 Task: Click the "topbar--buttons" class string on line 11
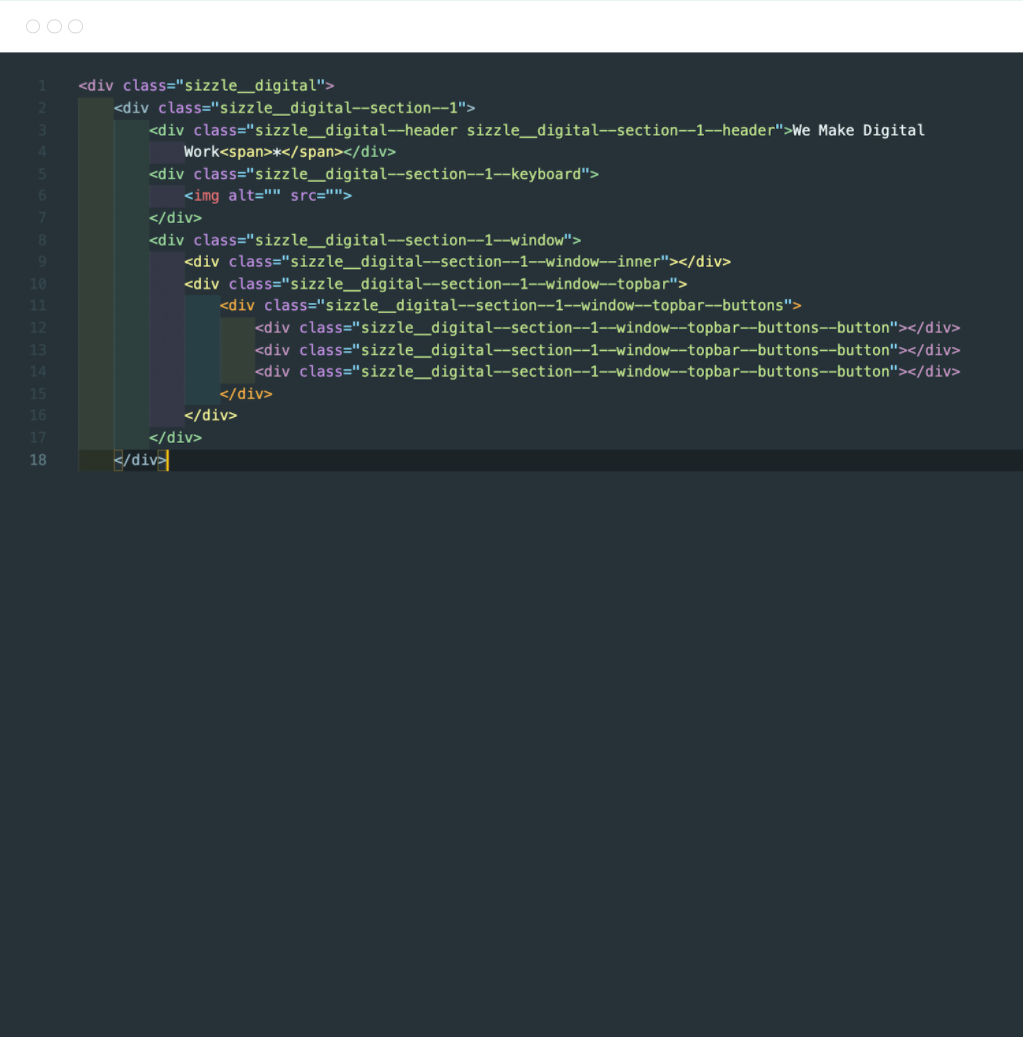555,306
